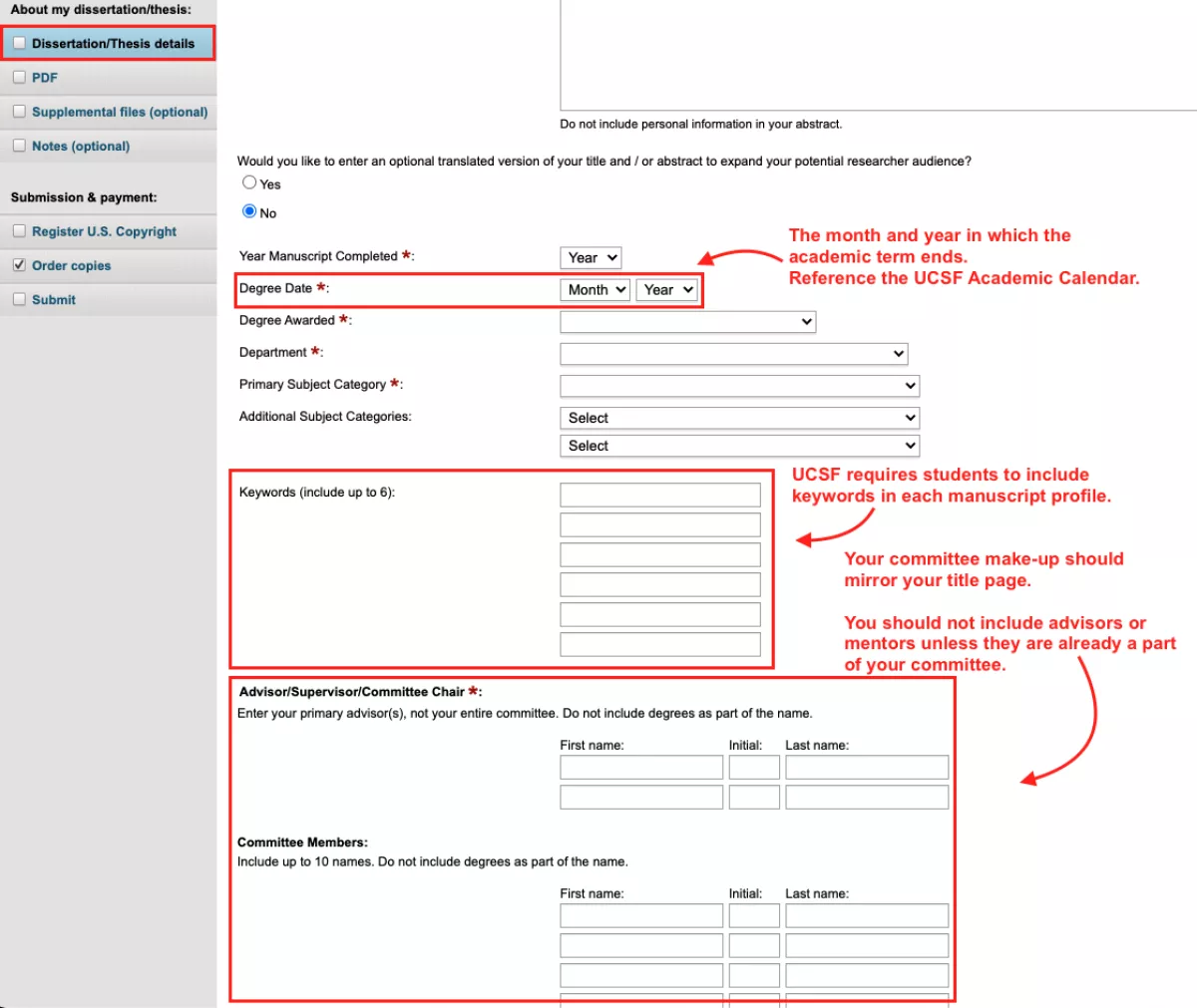Click first committee member Initial field
The width and height of the screenshot is (1197, 1008).
tap(754, 915)
